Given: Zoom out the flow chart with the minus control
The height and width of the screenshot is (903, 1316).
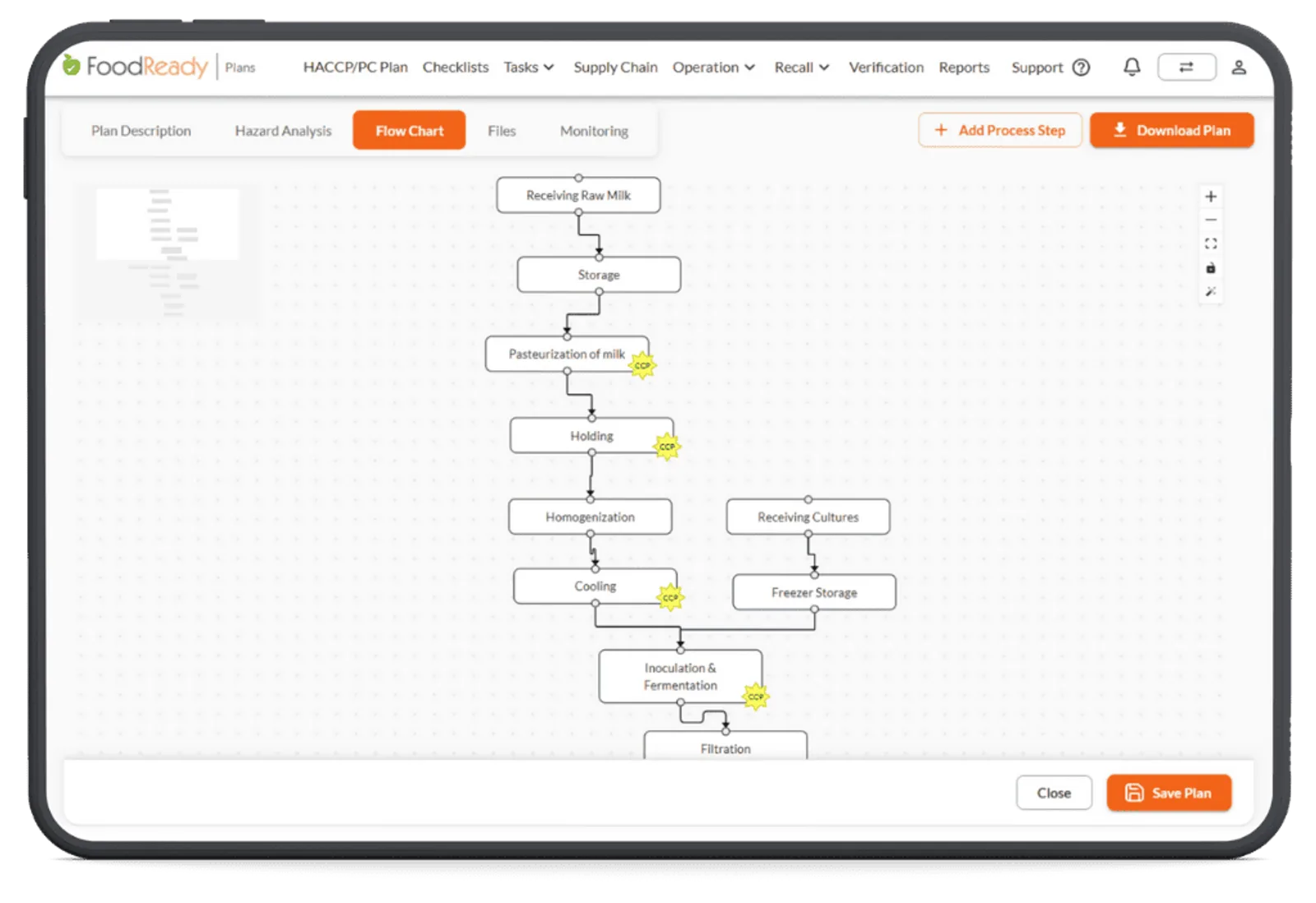Looking at the screenshot, I should 1211,220.
